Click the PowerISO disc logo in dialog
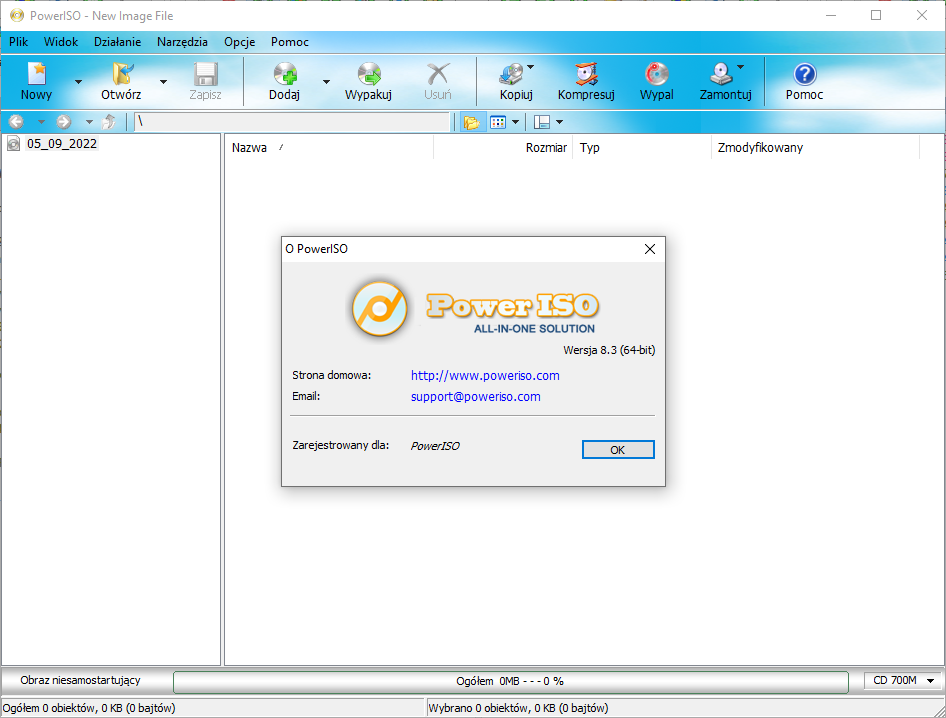This screenshot has height=718, width=946. coord(380,308)
